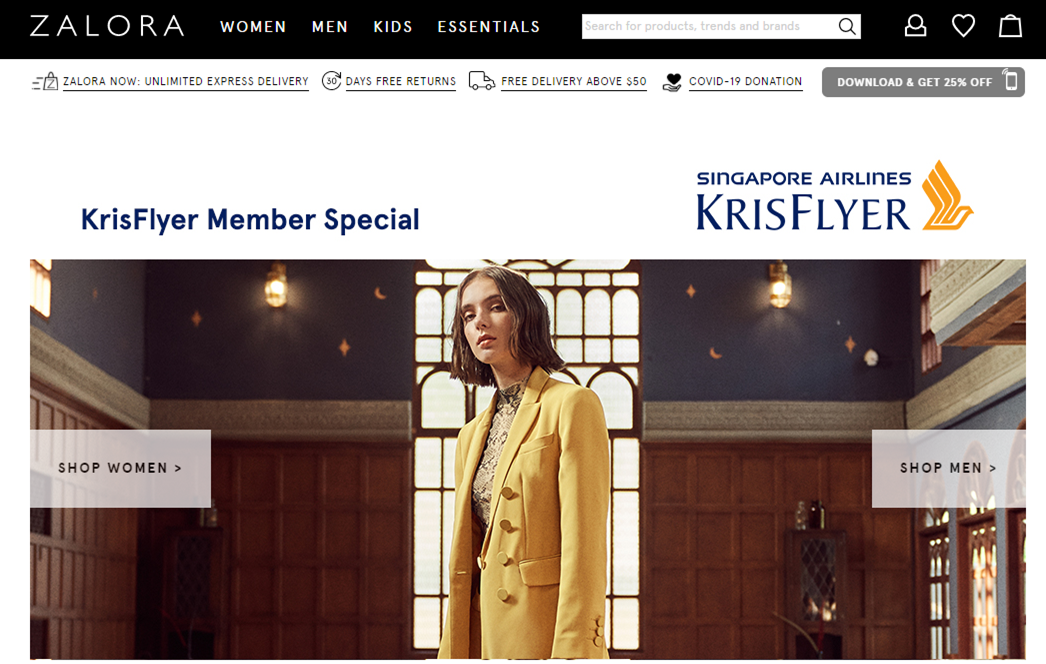
Task: Click Download & Get 25% Off button
Action: tap(923, 82)
